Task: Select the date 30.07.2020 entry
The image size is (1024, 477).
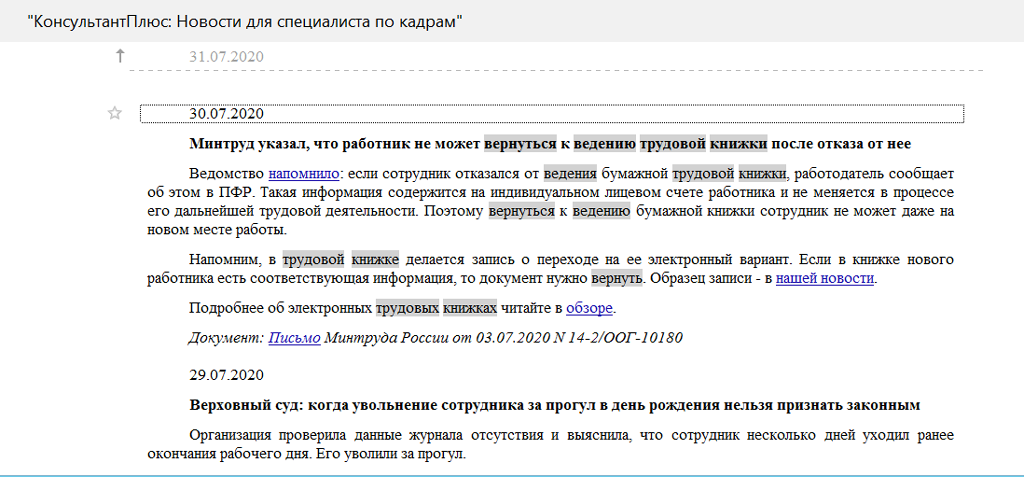Action: click(552, 114)
